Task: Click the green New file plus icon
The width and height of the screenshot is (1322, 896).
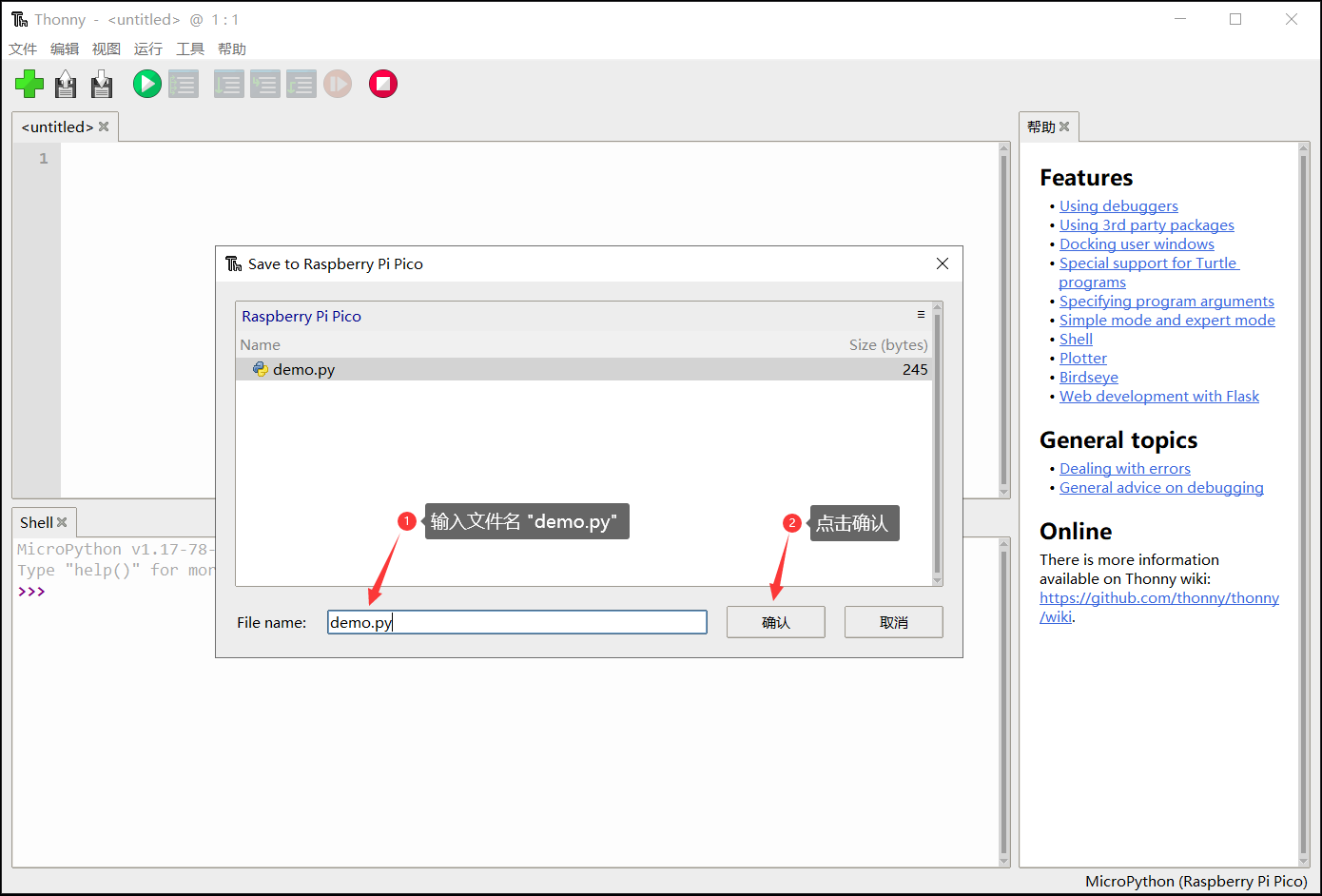Action: click(x=29, y=84)
